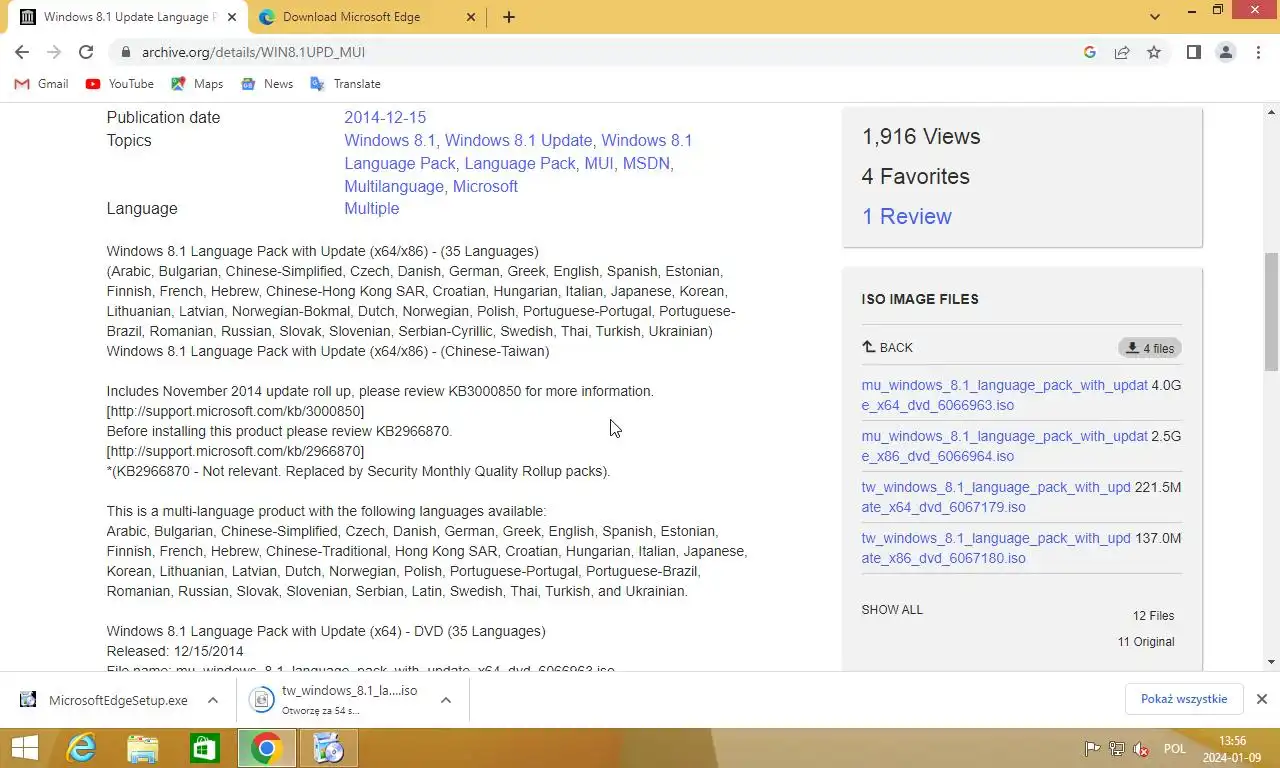
Task: Open the Gmail bookmark
Action: (x=41, y=84)
